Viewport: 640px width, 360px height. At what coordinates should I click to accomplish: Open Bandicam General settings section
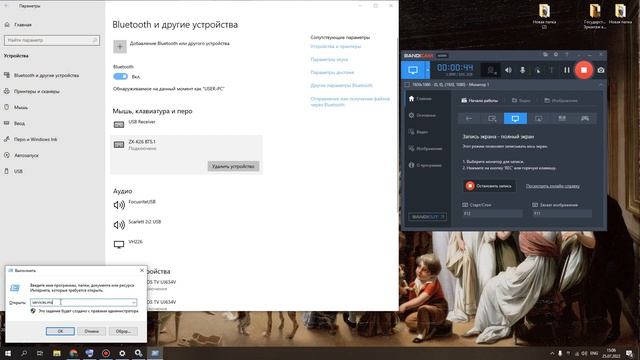click(x=422, y=116)
